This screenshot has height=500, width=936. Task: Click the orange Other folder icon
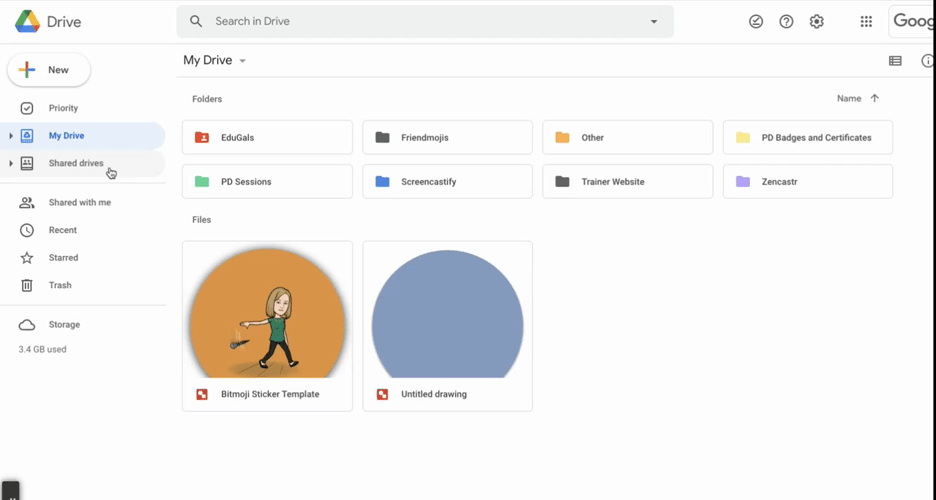pos(562,137)
